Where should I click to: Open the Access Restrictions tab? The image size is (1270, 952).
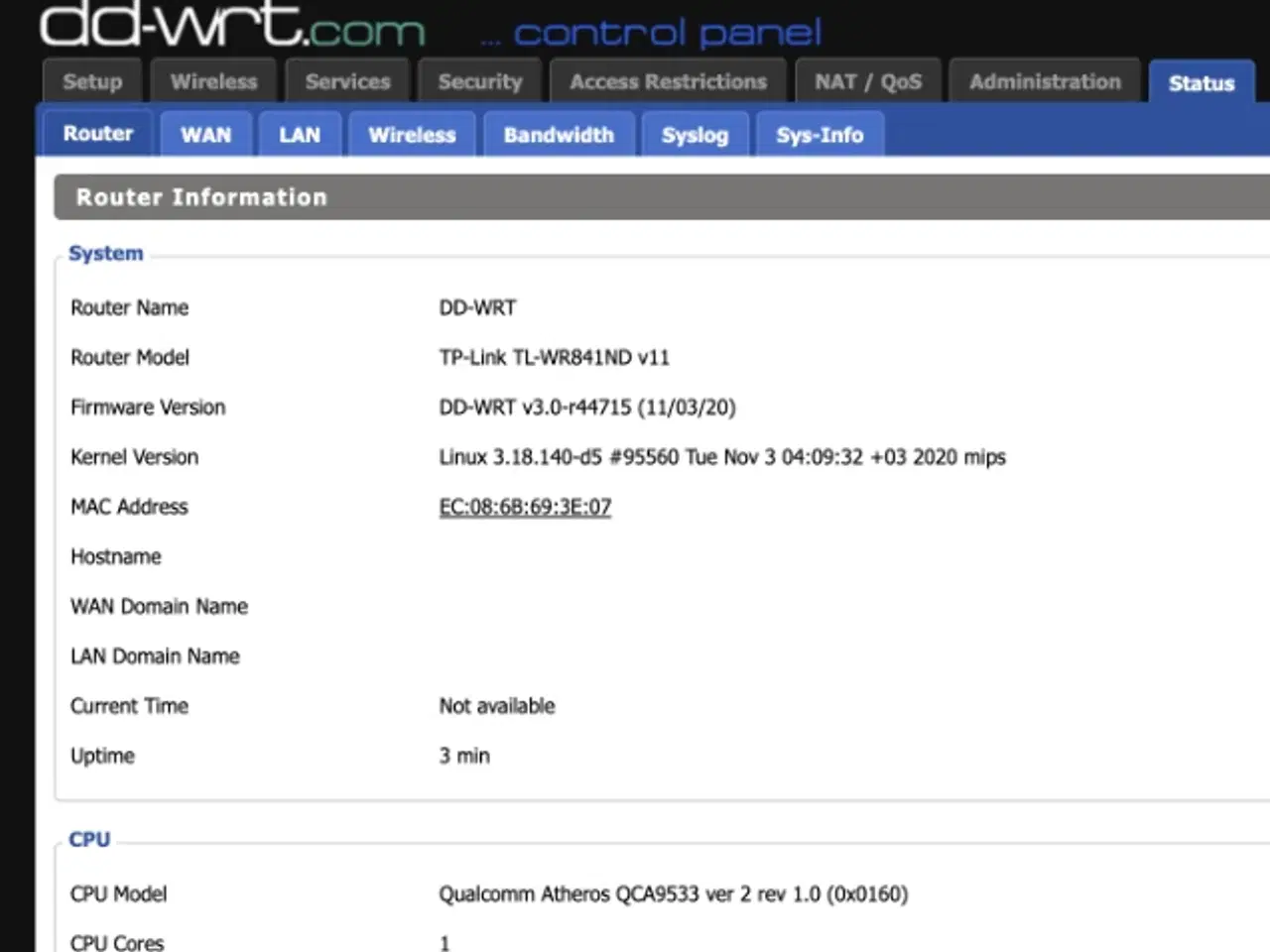668,81
